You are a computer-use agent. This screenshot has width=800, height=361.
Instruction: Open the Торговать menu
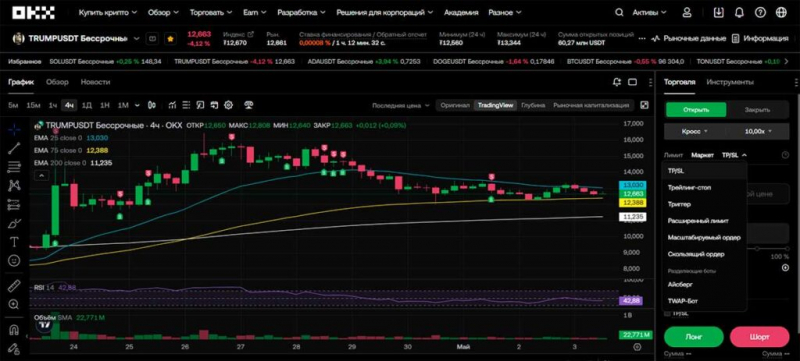[211, 12]
